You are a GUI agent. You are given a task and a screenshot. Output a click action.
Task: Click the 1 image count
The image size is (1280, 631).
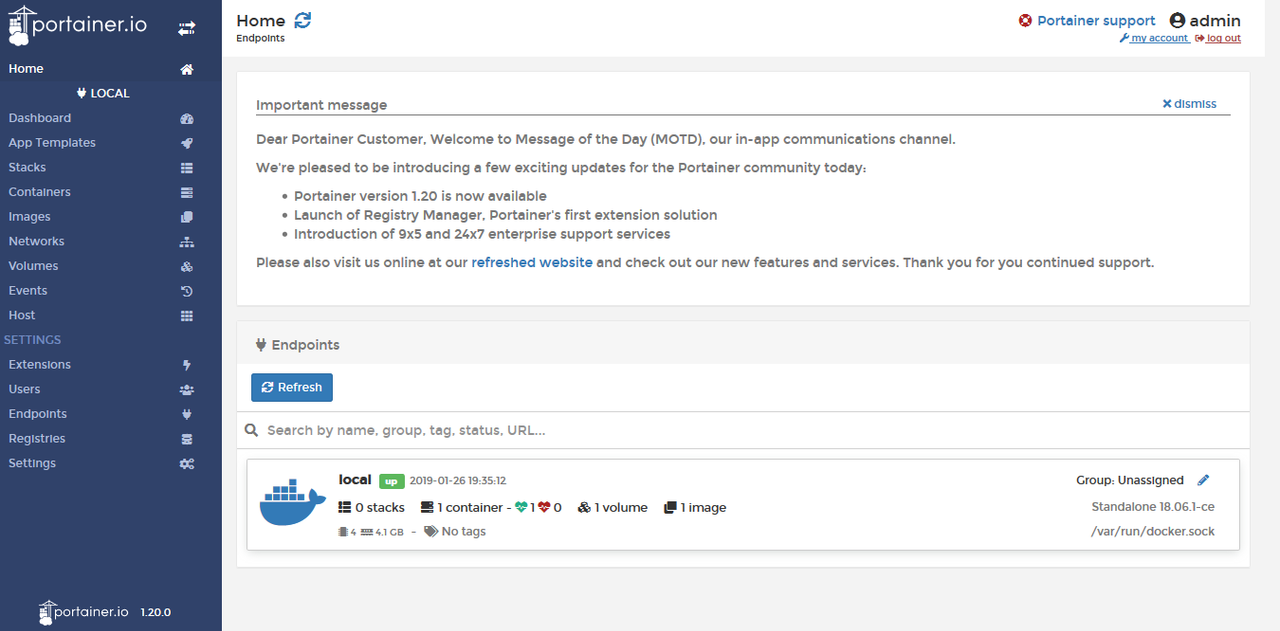pyautogui.click(x=695, y=508)
